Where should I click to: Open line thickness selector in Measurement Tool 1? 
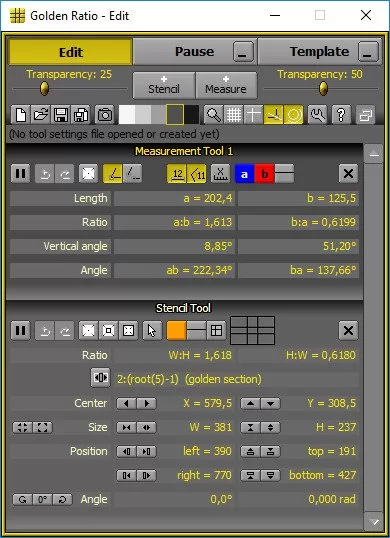[x=284, y=174]
